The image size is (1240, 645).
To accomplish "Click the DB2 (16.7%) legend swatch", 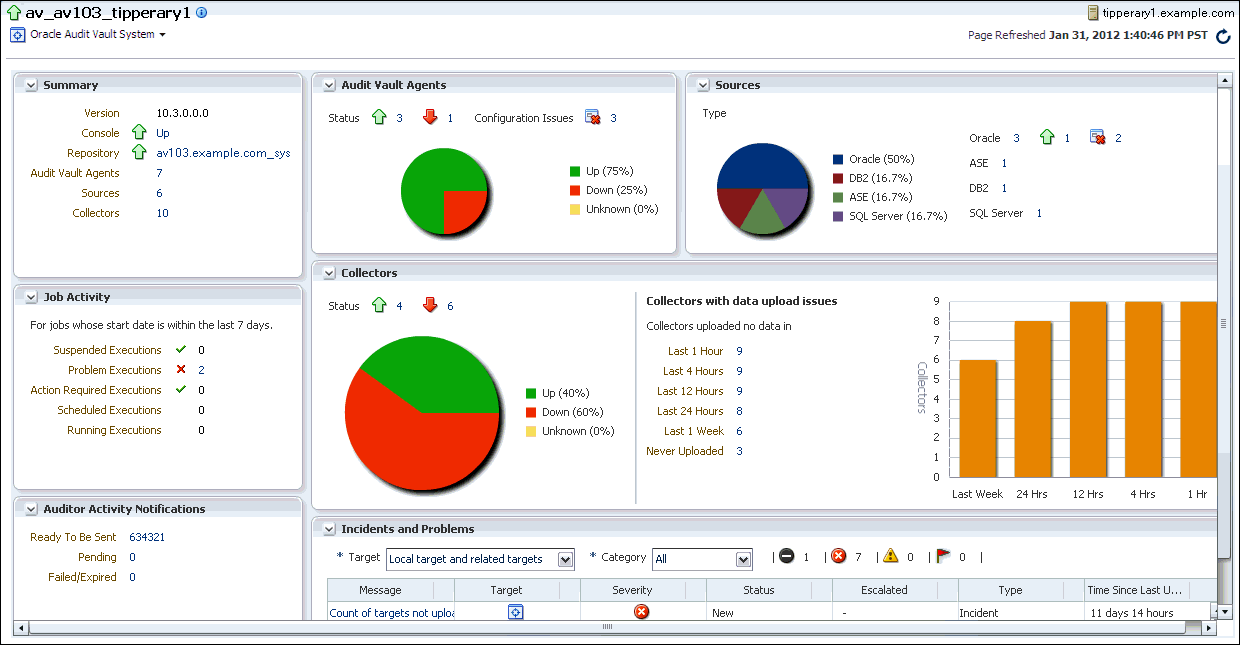I will pyautogui.click(x=838, y=178).
